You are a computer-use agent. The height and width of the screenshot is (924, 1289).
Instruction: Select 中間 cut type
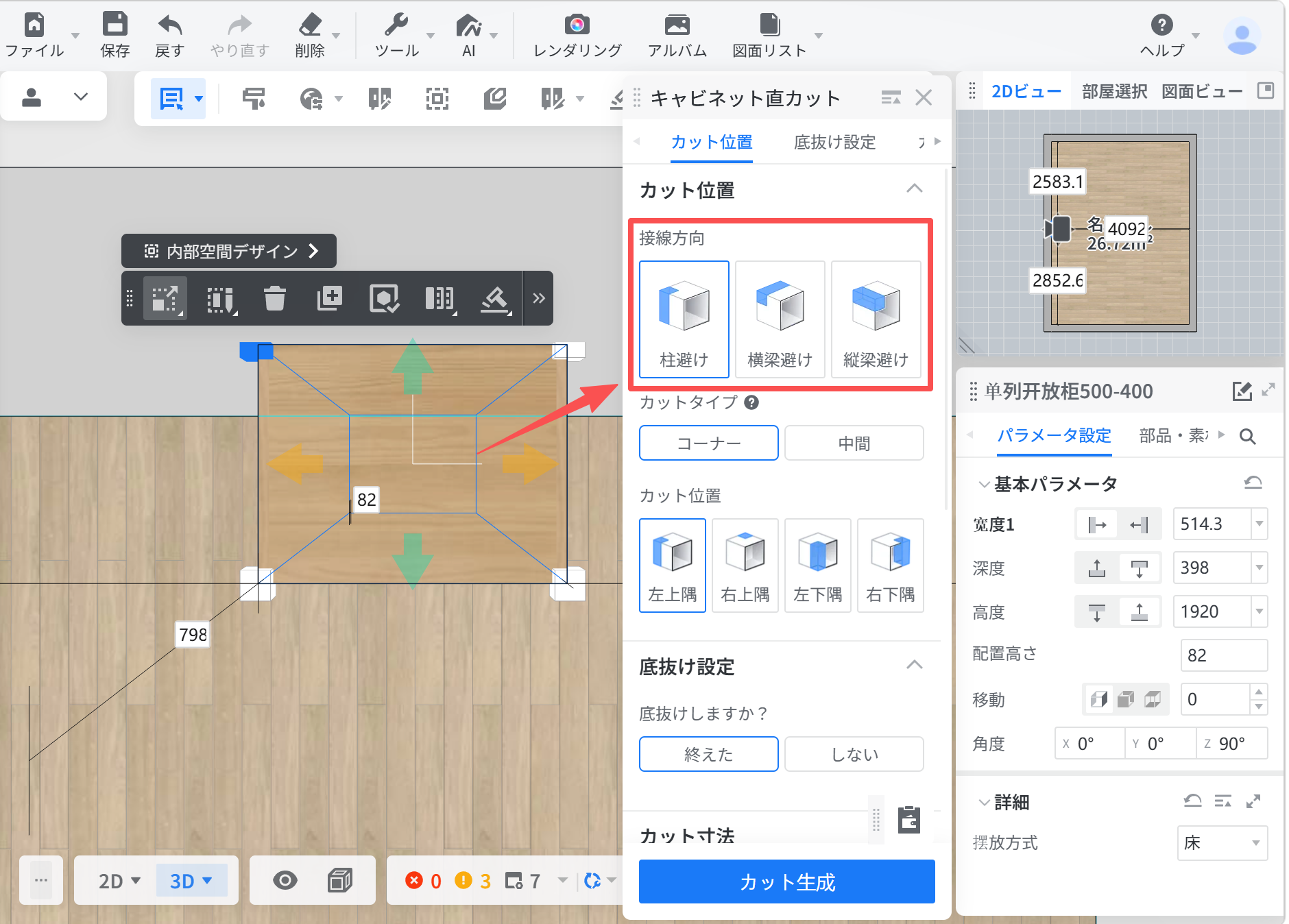coord(854,443)
